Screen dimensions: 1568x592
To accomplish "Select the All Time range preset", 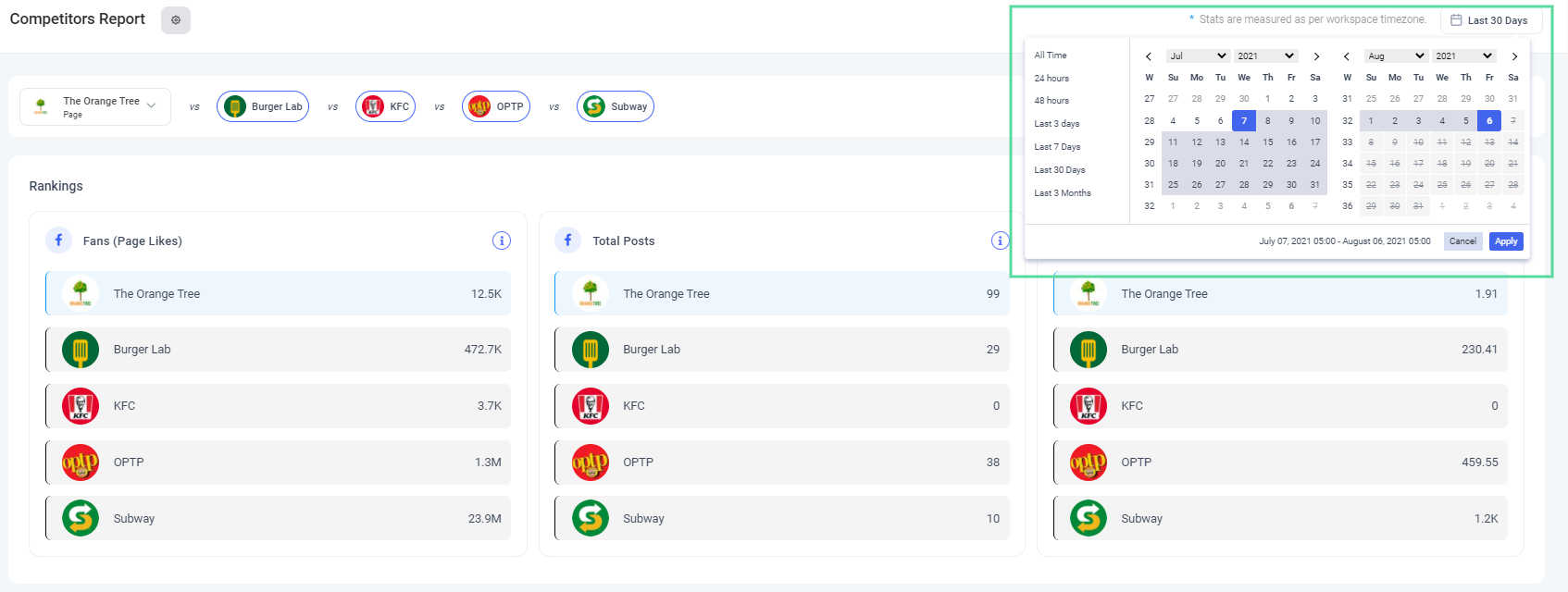I will [x=1051, y=55].
